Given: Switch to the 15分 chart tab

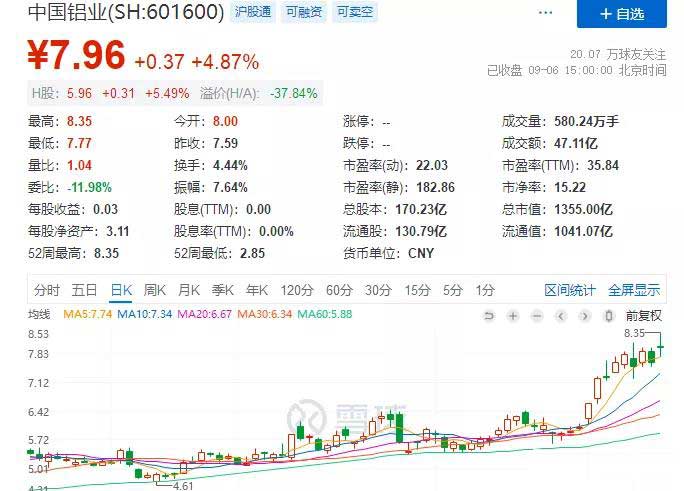Looking at the screenshot, I should tap(417, 290).
